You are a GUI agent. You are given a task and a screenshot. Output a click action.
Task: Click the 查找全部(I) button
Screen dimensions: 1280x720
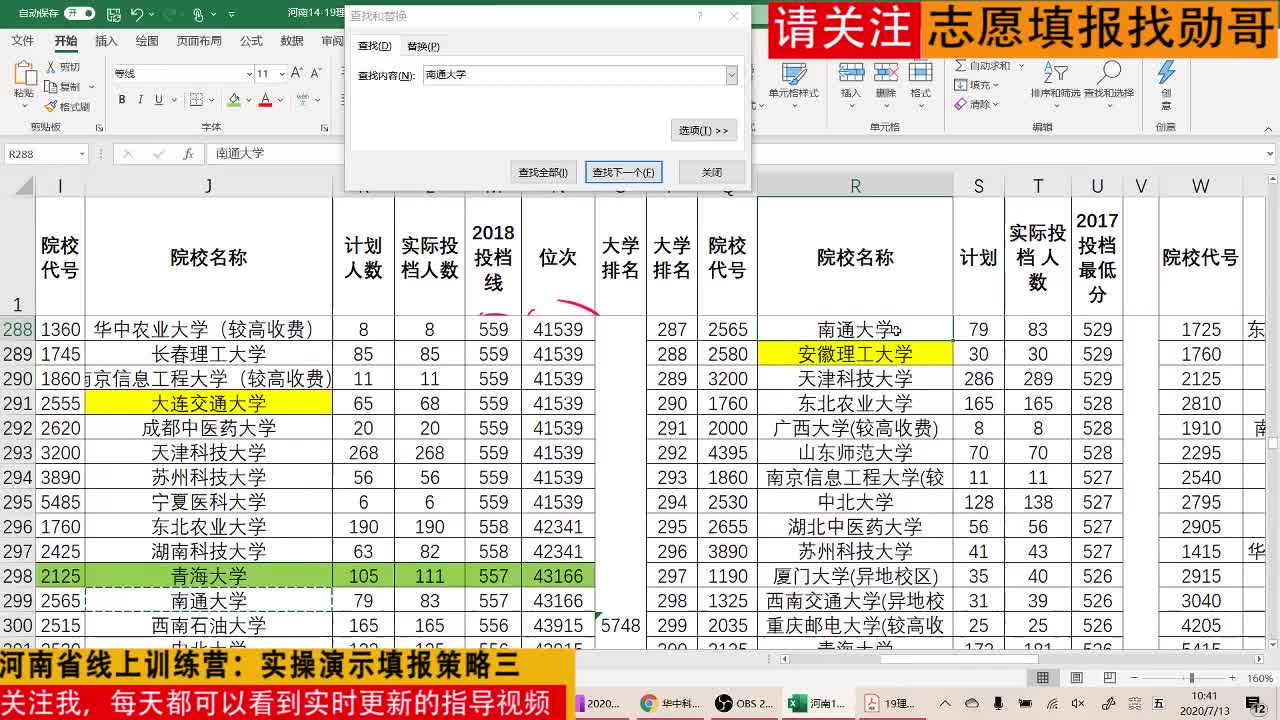(x=543, y=172)
